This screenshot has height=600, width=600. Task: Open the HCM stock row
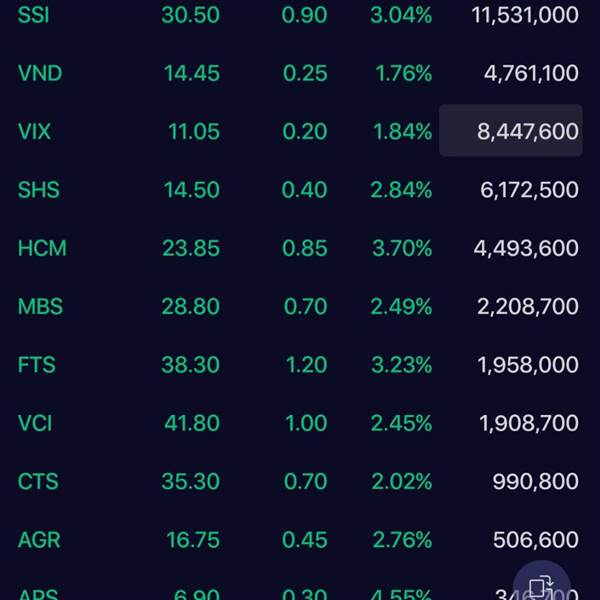pyautogui.click(x=42, y=248)
